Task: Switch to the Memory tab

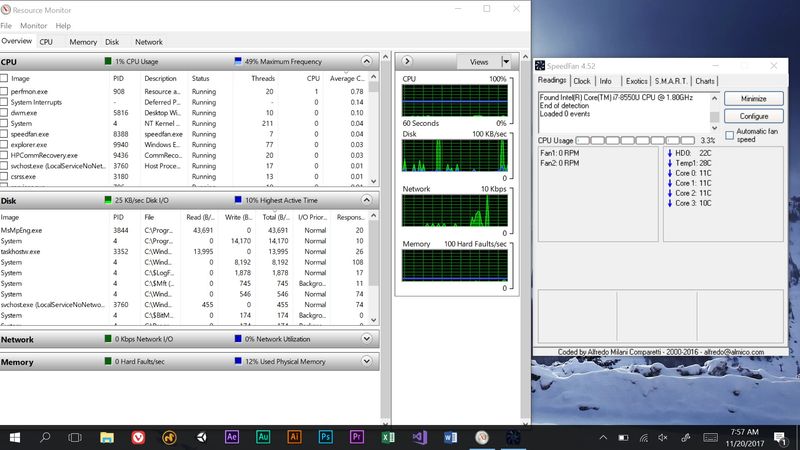Action: 83,42
